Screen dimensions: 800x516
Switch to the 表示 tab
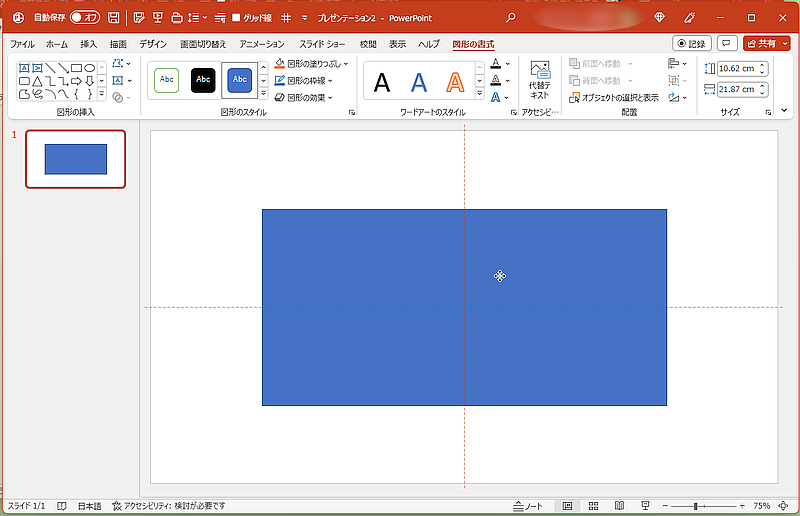click(397, 44)
